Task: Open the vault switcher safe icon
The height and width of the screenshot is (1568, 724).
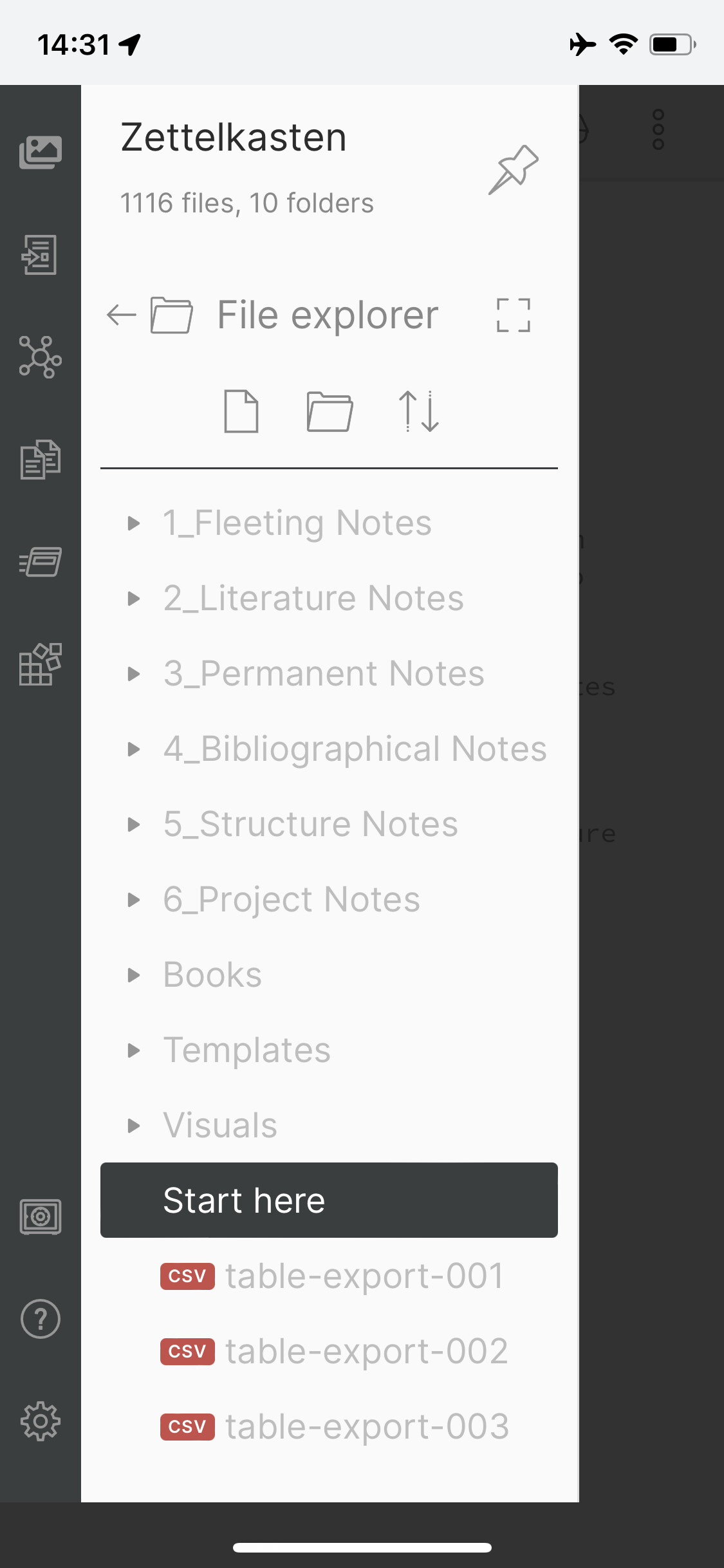Action: [x=41, y=1216]
